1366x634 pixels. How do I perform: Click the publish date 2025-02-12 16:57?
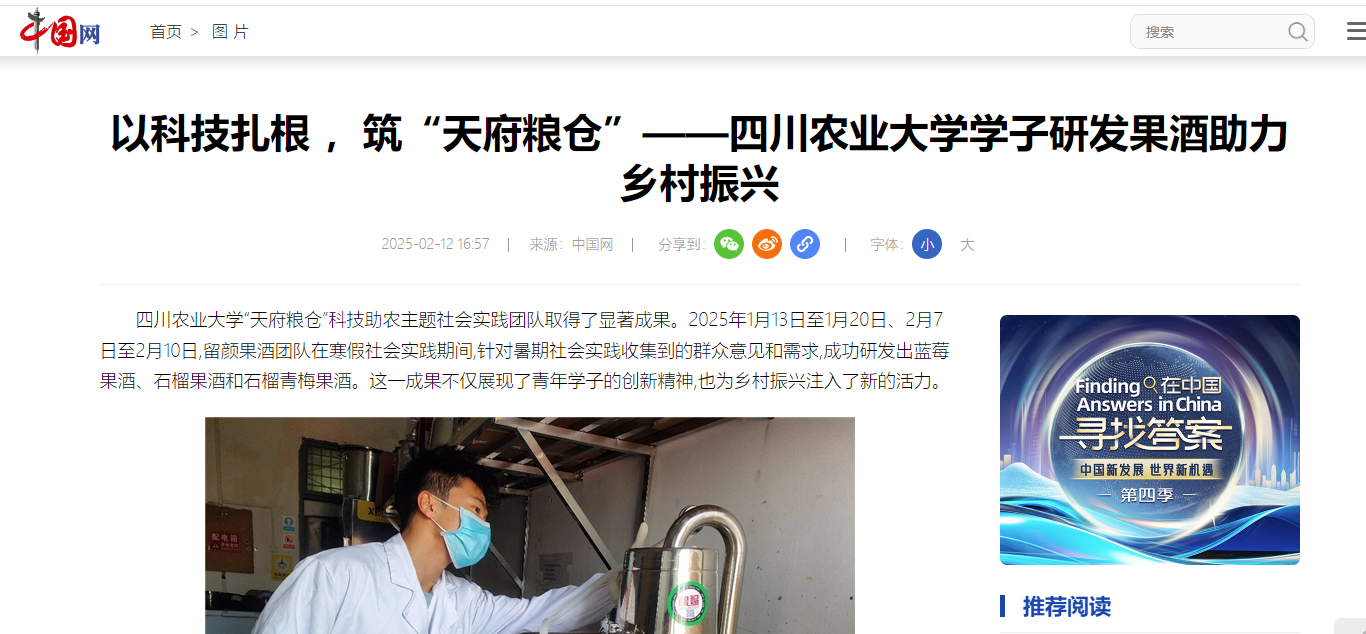[x=435, y=244]
